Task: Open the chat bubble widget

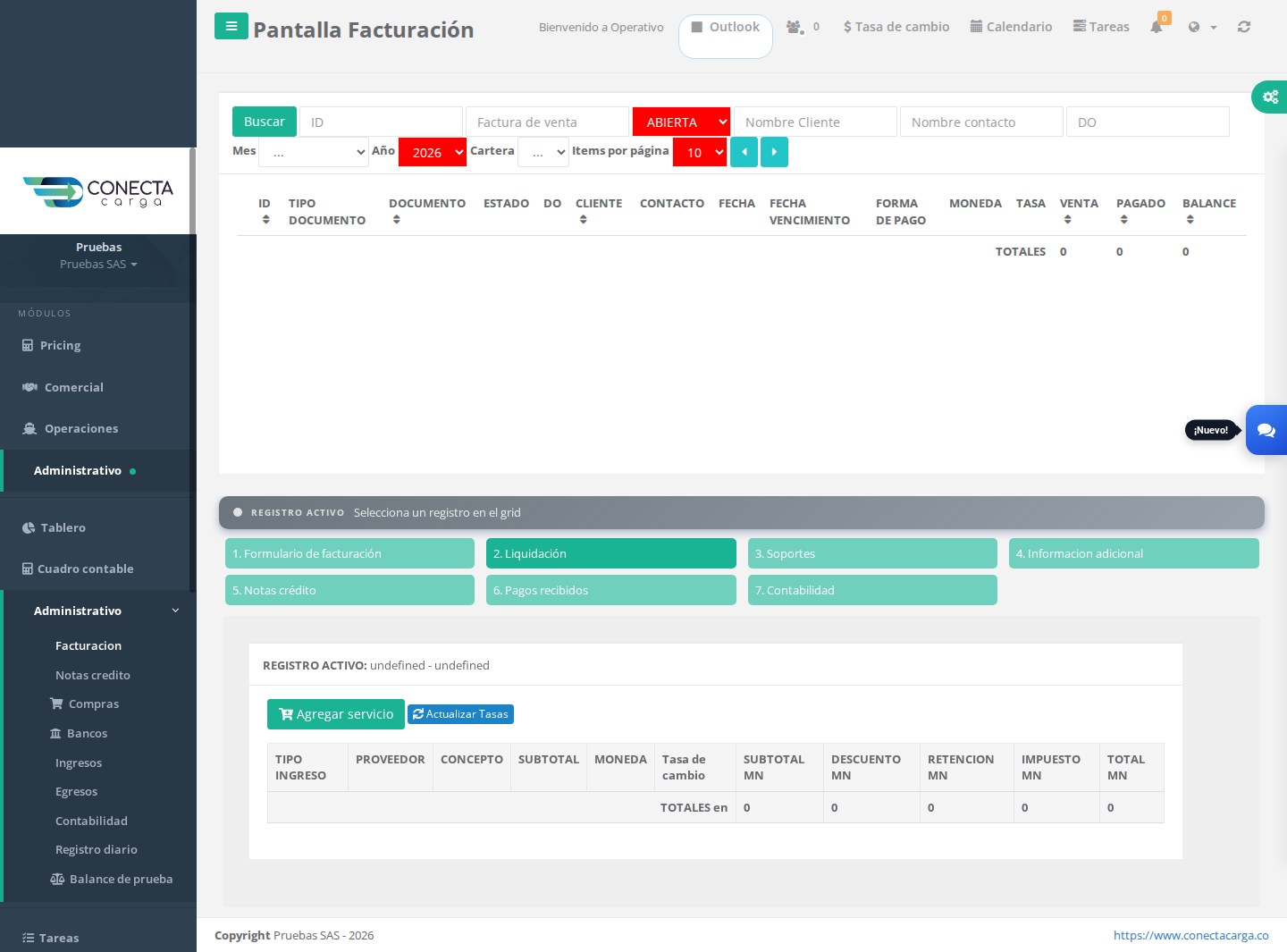Action: click(1266, 430)
